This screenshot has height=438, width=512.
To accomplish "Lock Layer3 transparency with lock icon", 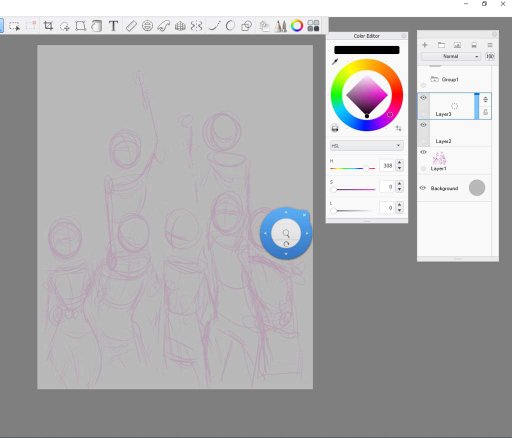I will (x=485, y=112).
